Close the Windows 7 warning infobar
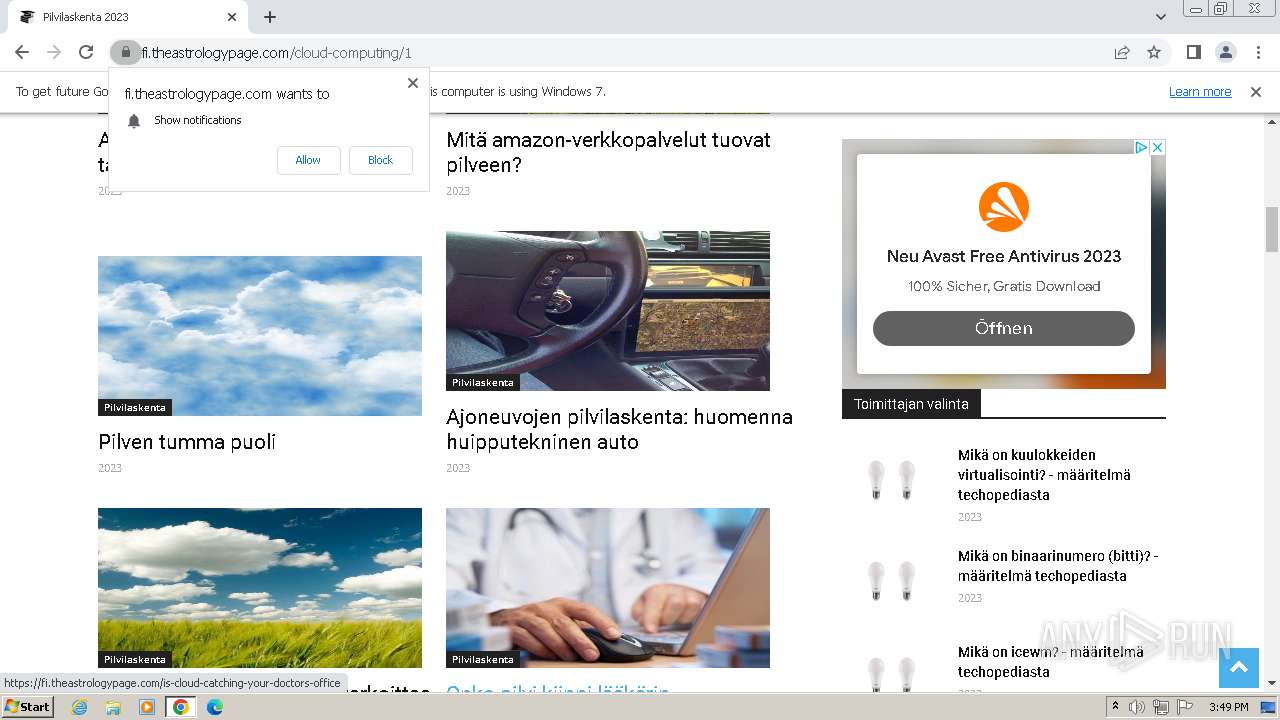 [1256, 91]
